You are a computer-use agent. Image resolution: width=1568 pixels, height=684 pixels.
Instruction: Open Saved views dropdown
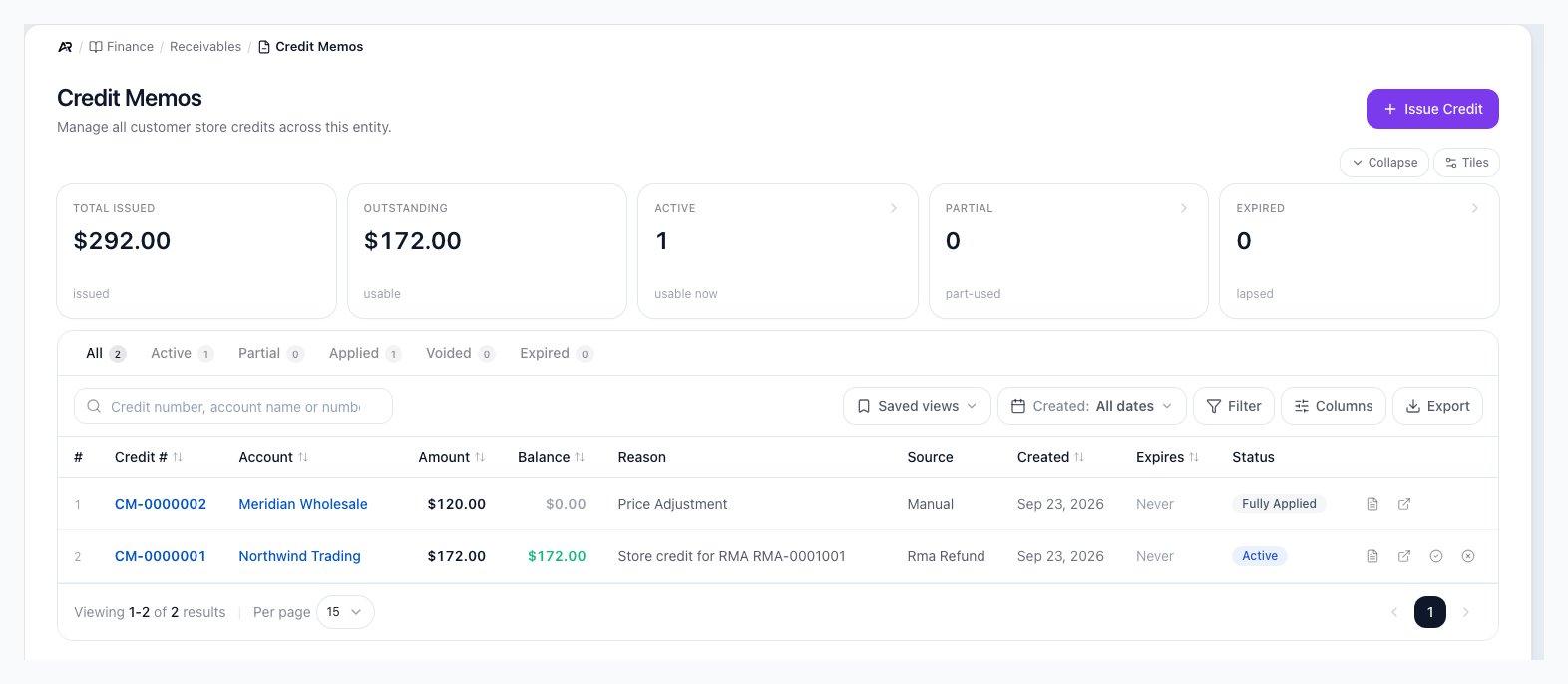click(917, 406)
